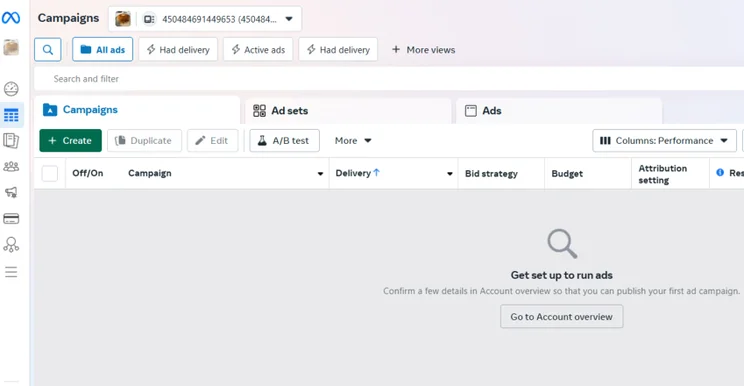Switch to the Ad sets tab
The height and width of the screenshot is (386, 744).
(x=348, y=110)
